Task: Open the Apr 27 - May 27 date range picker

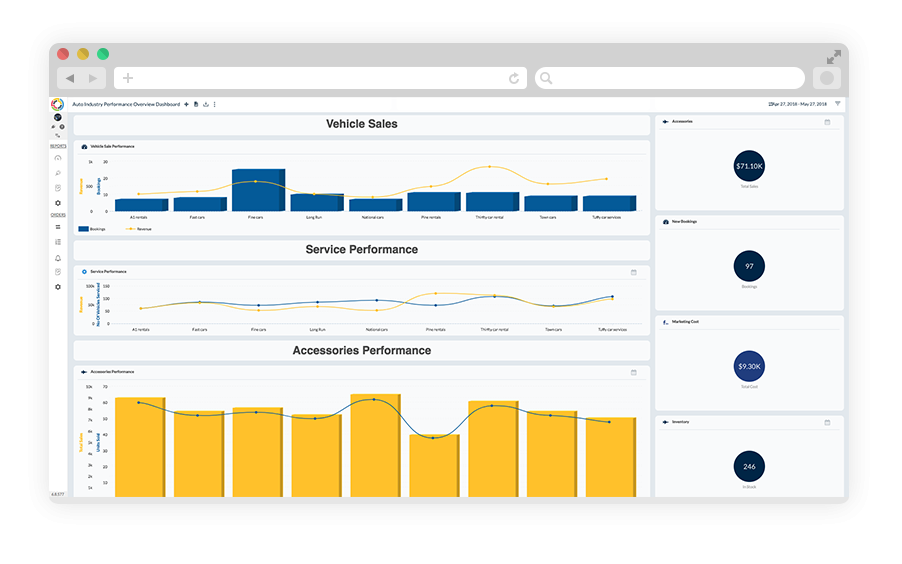Action: pos(798,104)
